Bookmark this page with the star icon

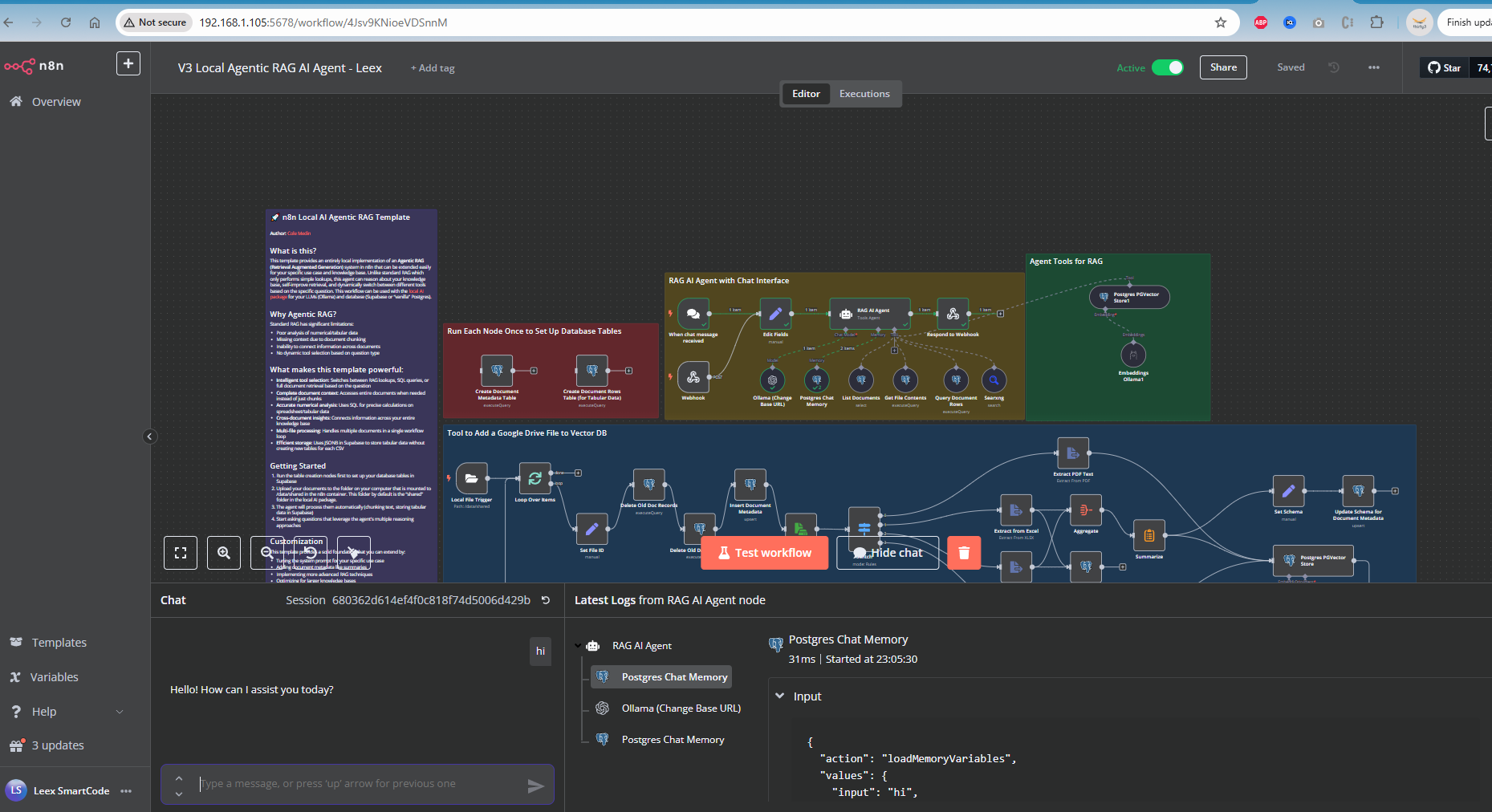pos(1221,22)
